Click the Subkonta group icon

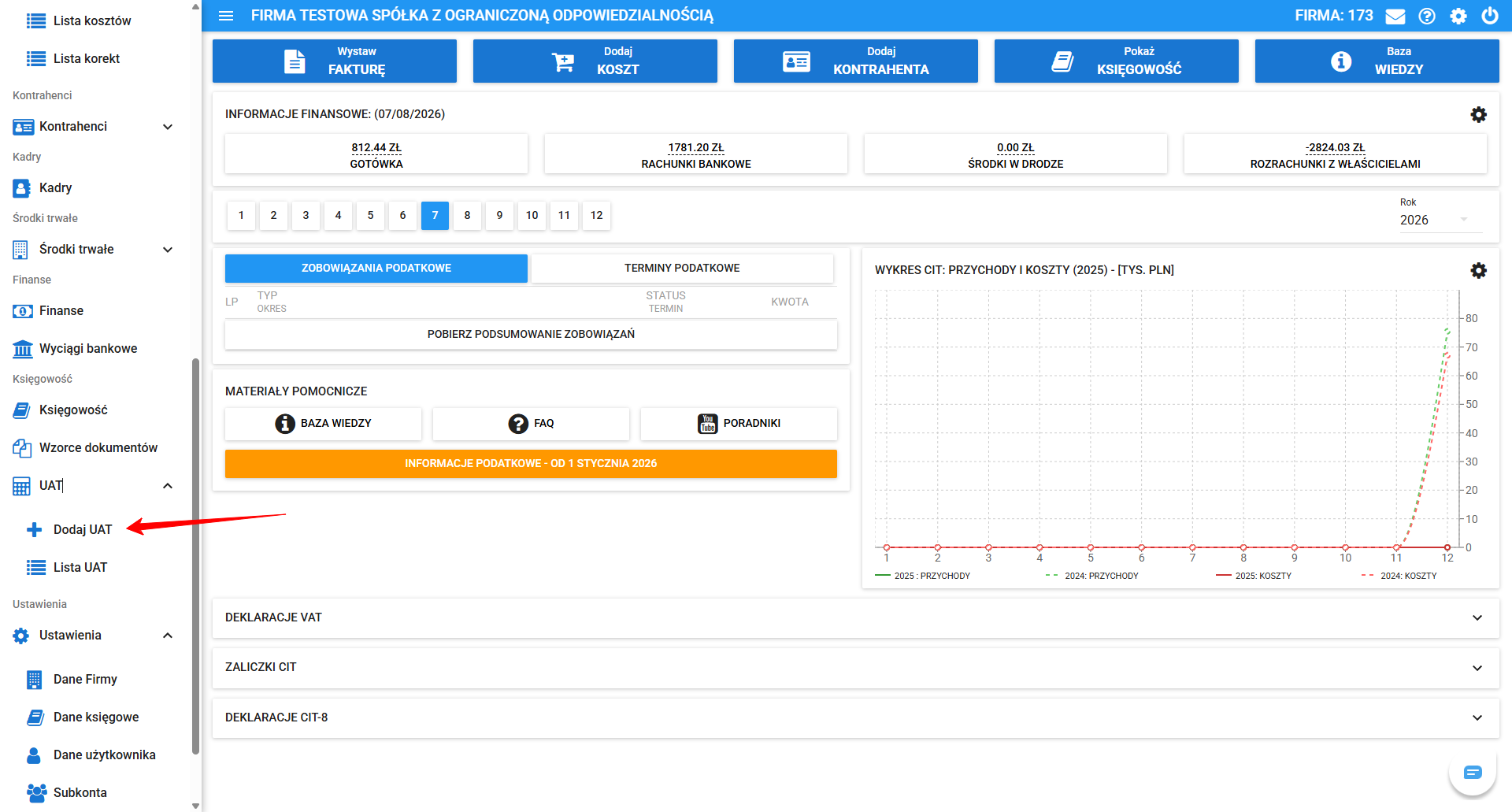pyautogui.click(x=36, y=792)
